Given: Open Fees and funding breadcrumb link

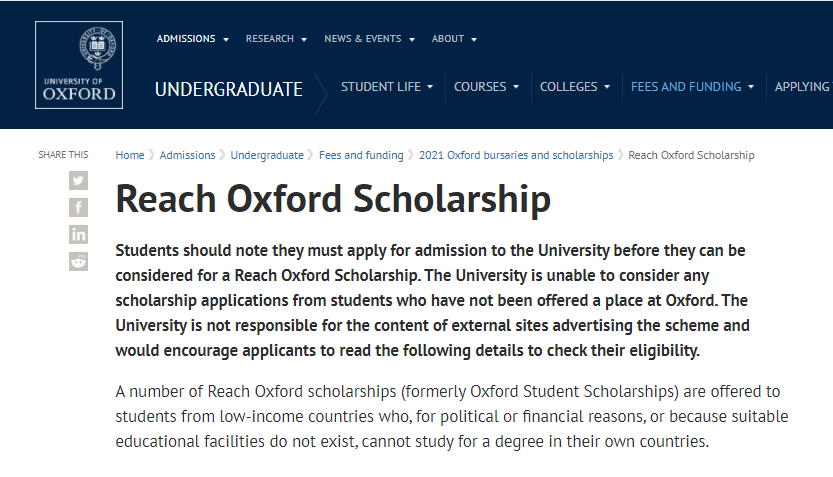Looking at the screenshot, I should (x=361, y=155).
